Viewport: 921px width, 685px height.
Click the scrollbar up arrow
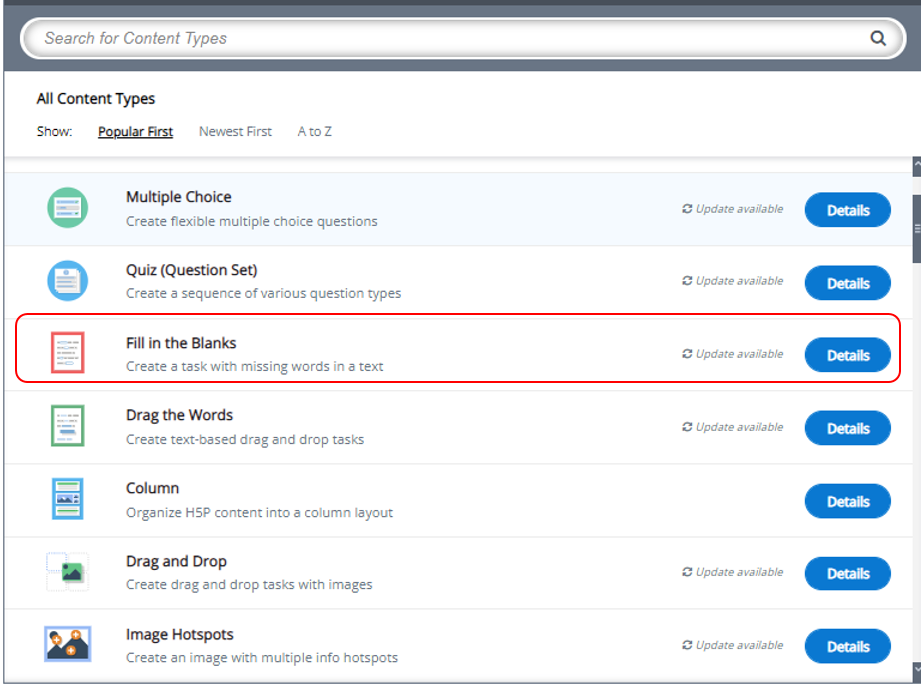click(x=915, y=165)
